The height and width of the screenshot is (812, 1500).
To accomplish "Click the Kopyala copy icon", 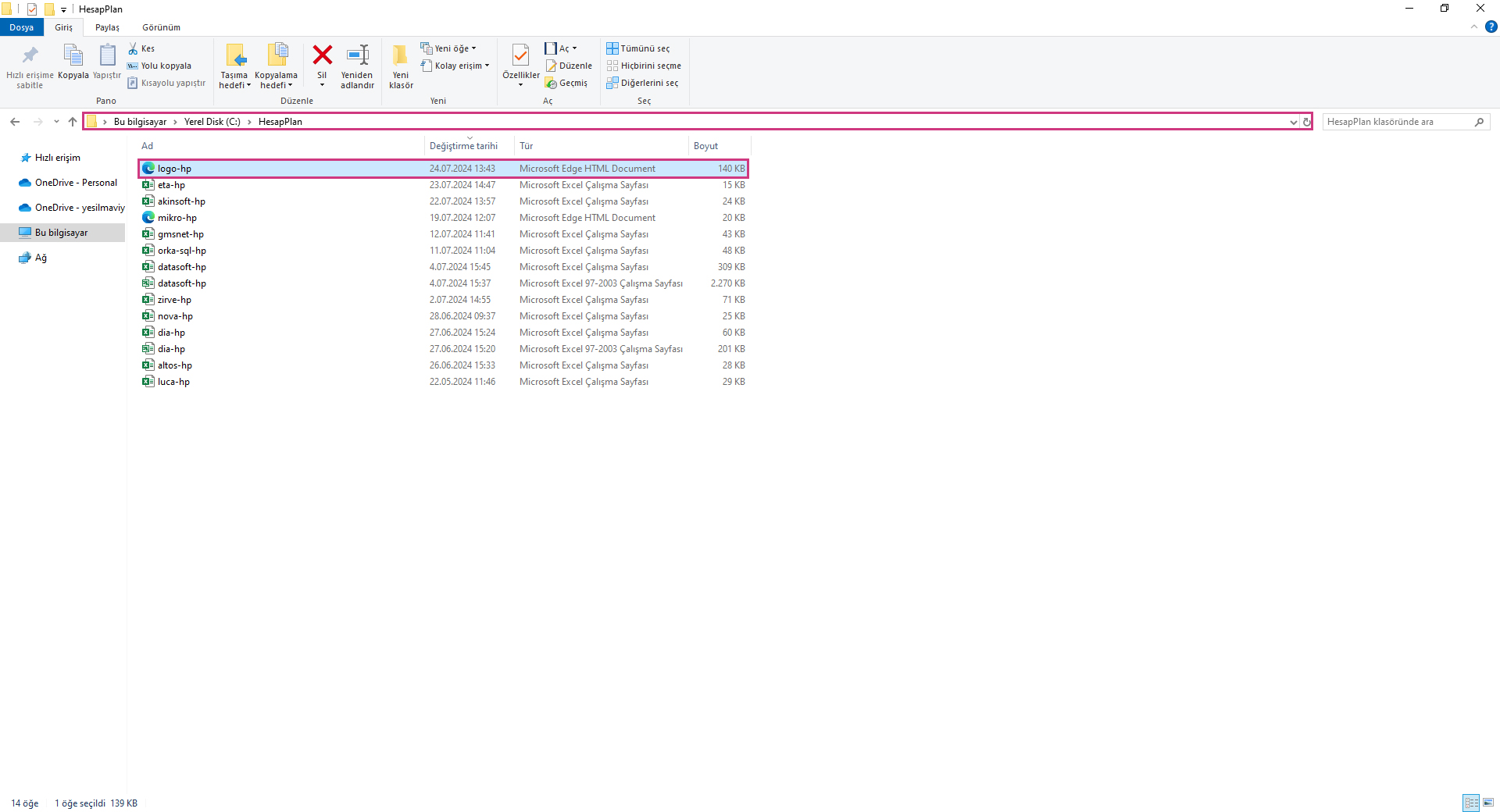I will tap(73, 55).
